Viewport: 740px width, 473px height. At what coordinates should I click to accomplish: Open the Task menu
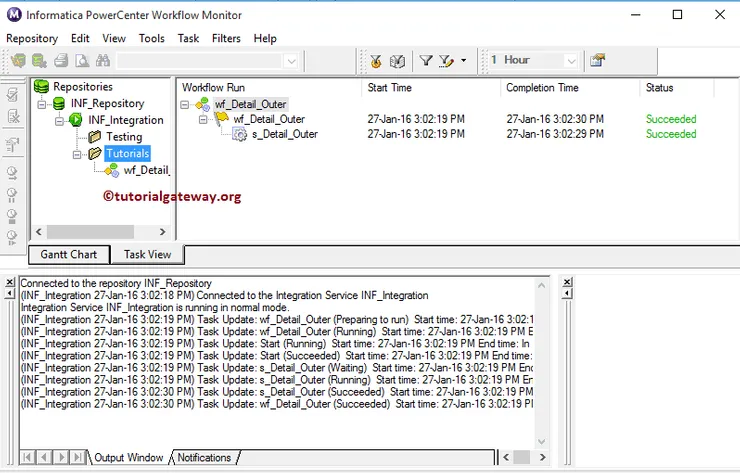[x=188, y=38]
